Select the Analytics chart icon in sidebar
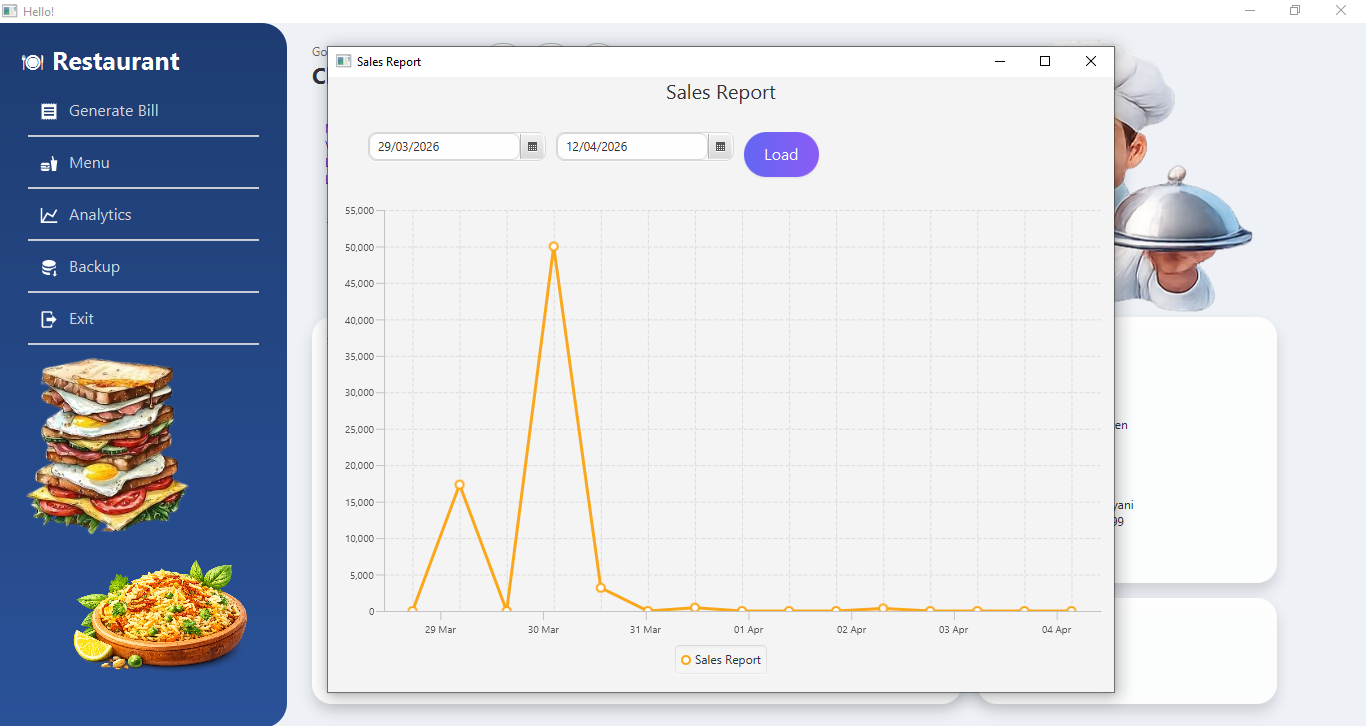Screen dimensions: 1366x726 (48, 215)
